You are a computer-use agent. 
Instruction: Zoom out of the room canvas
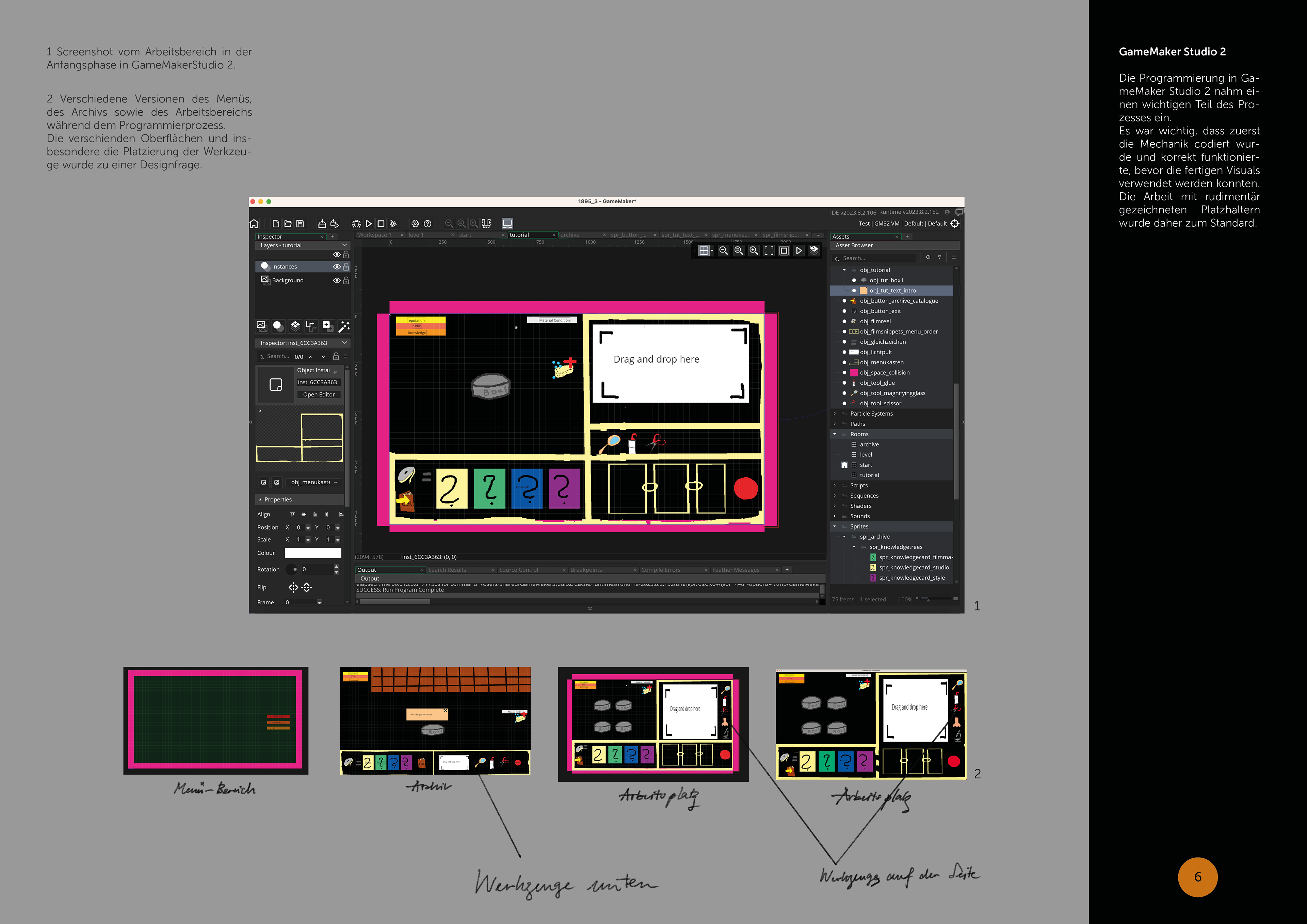coord(724,250)
